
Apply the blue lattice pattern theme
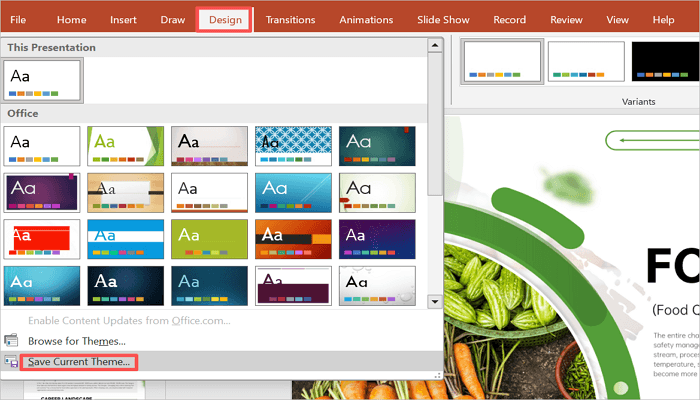pyautogui.click(x=293, y=146)
